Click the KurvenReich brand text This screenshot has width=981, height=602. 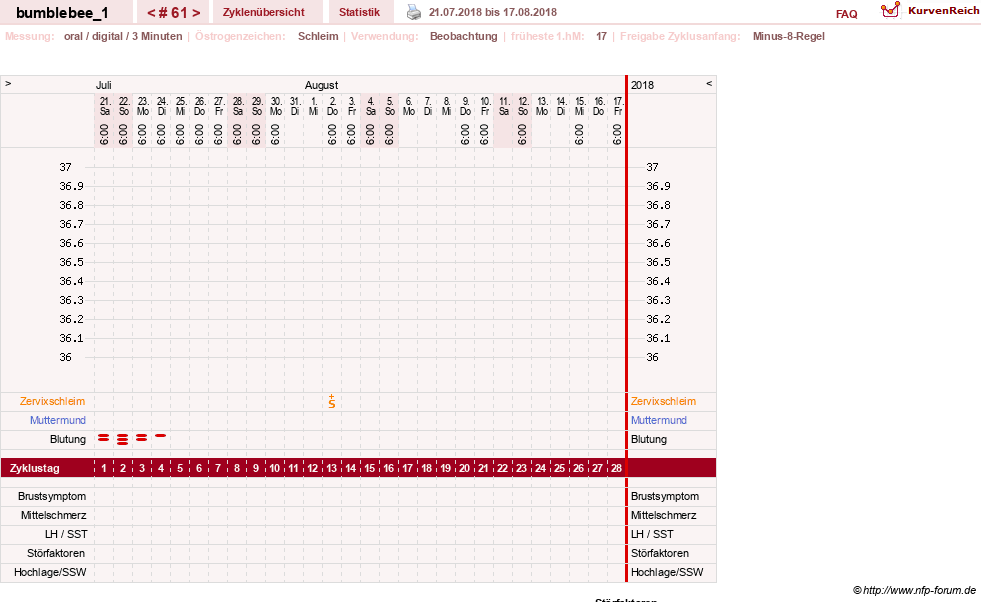point(943,11)
